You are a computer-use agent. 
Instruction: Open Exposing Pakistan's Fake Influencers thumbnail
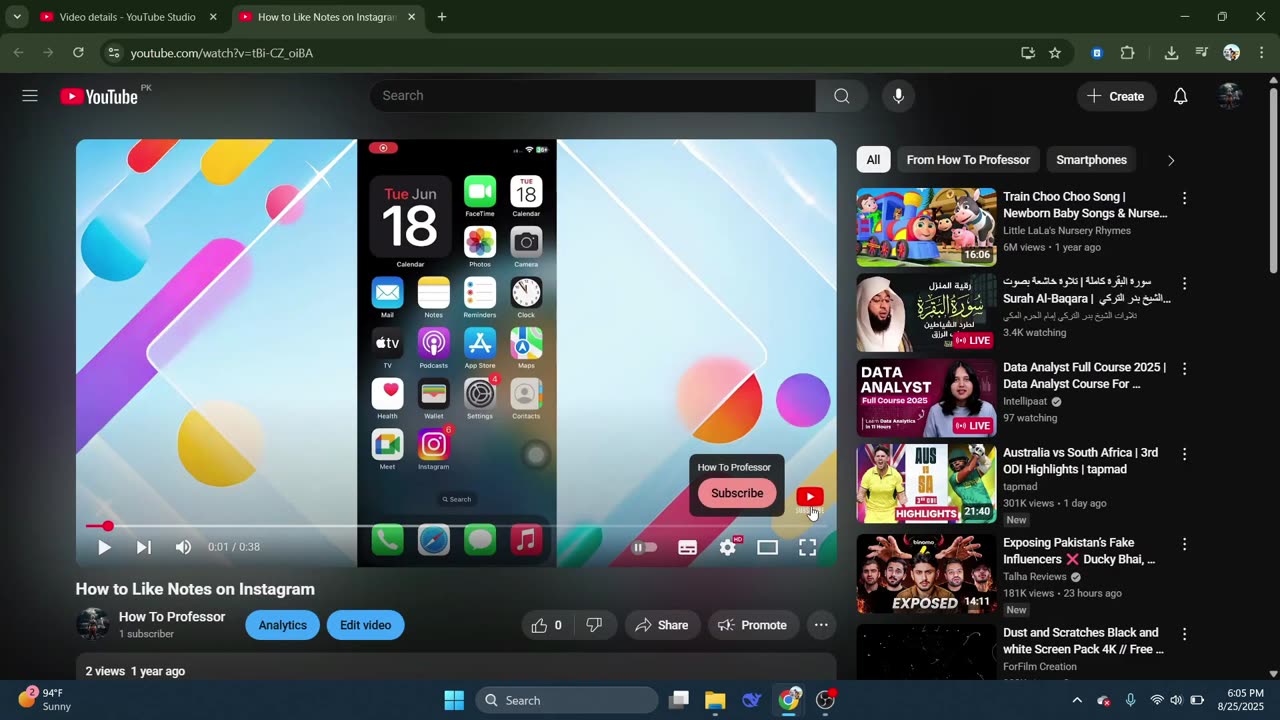[927, 574]
